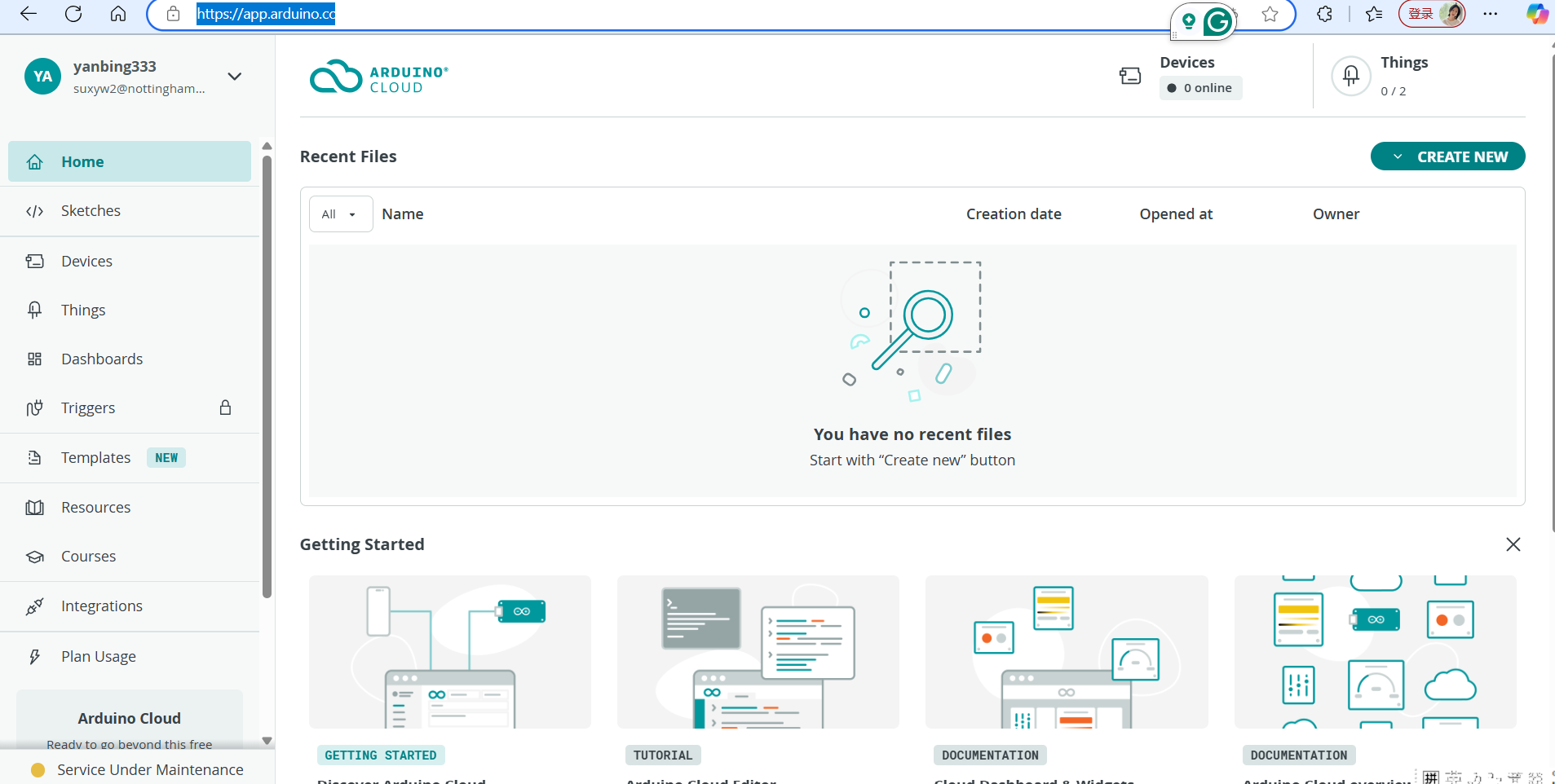Click the Arduino Cloud plan promo card
This screenshot has width=1555, height=784.
click(130, 720)
